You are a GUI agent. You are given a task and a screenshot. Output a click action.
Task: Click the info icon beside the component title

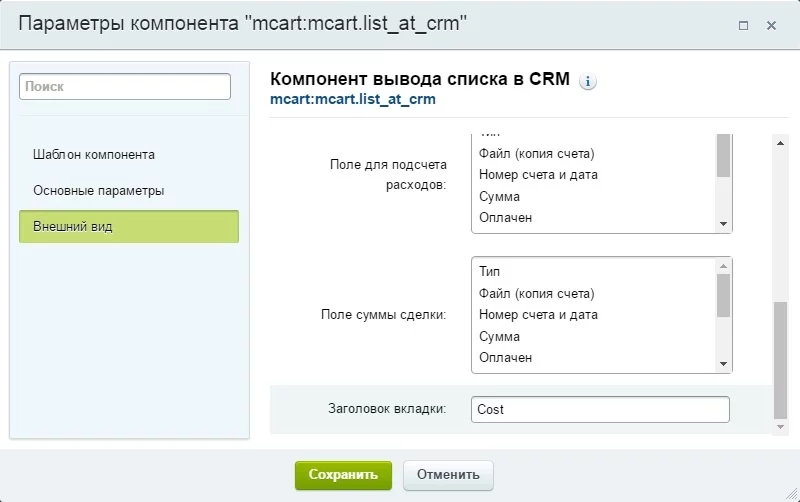tap(588, 82)
